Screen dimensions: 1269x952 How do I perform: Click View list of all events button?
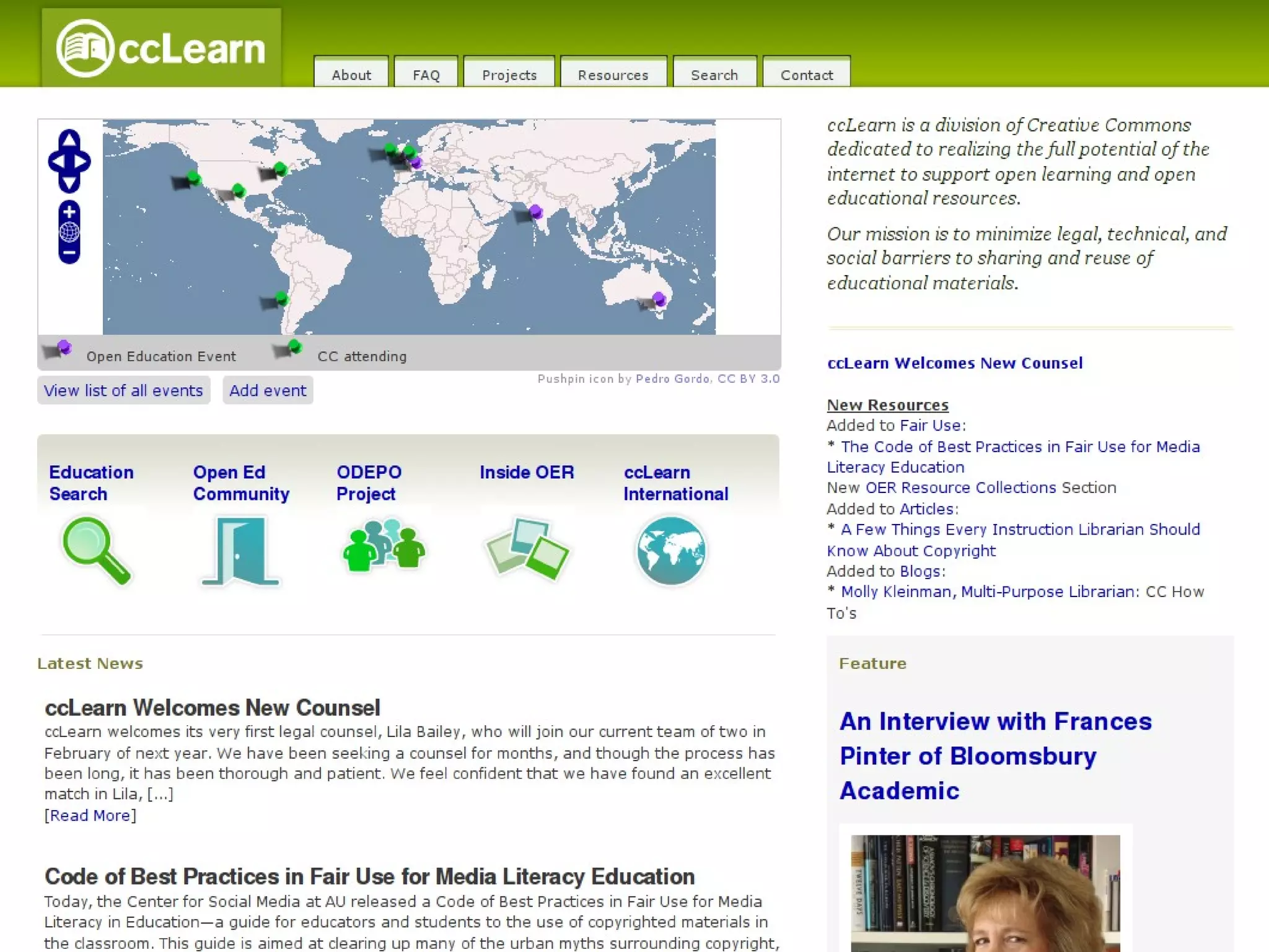point(123,390)
